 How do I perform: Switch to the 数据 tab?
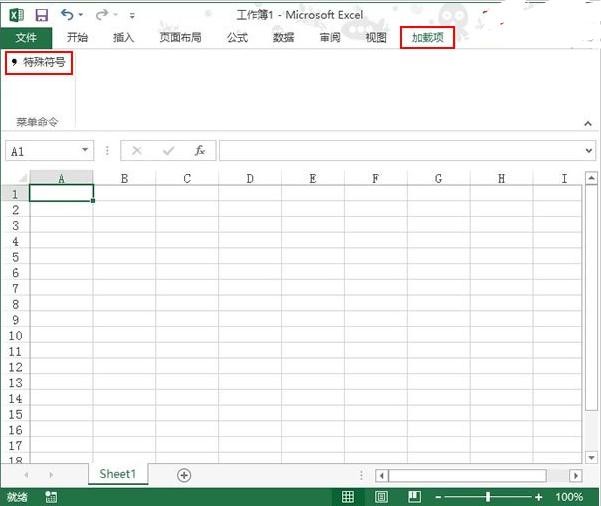coord(284,37)
